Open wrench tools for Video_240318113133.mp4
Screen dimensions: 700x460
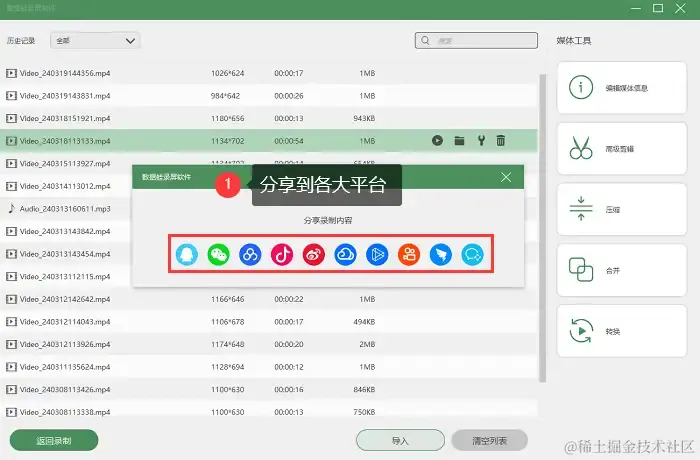tap(481, 141)
